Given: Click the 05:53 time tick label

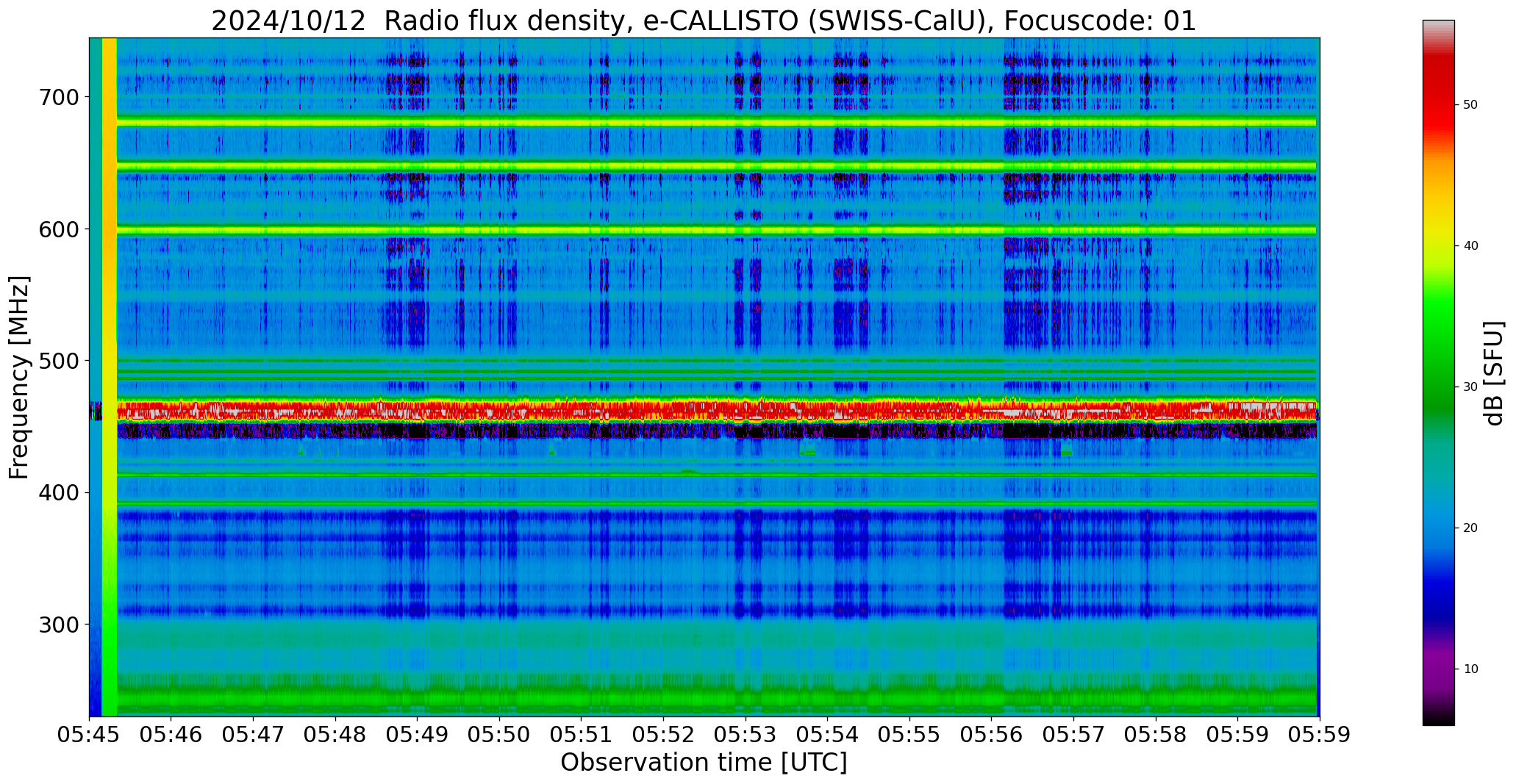Looking at the screenshot, I should [746, 734].
